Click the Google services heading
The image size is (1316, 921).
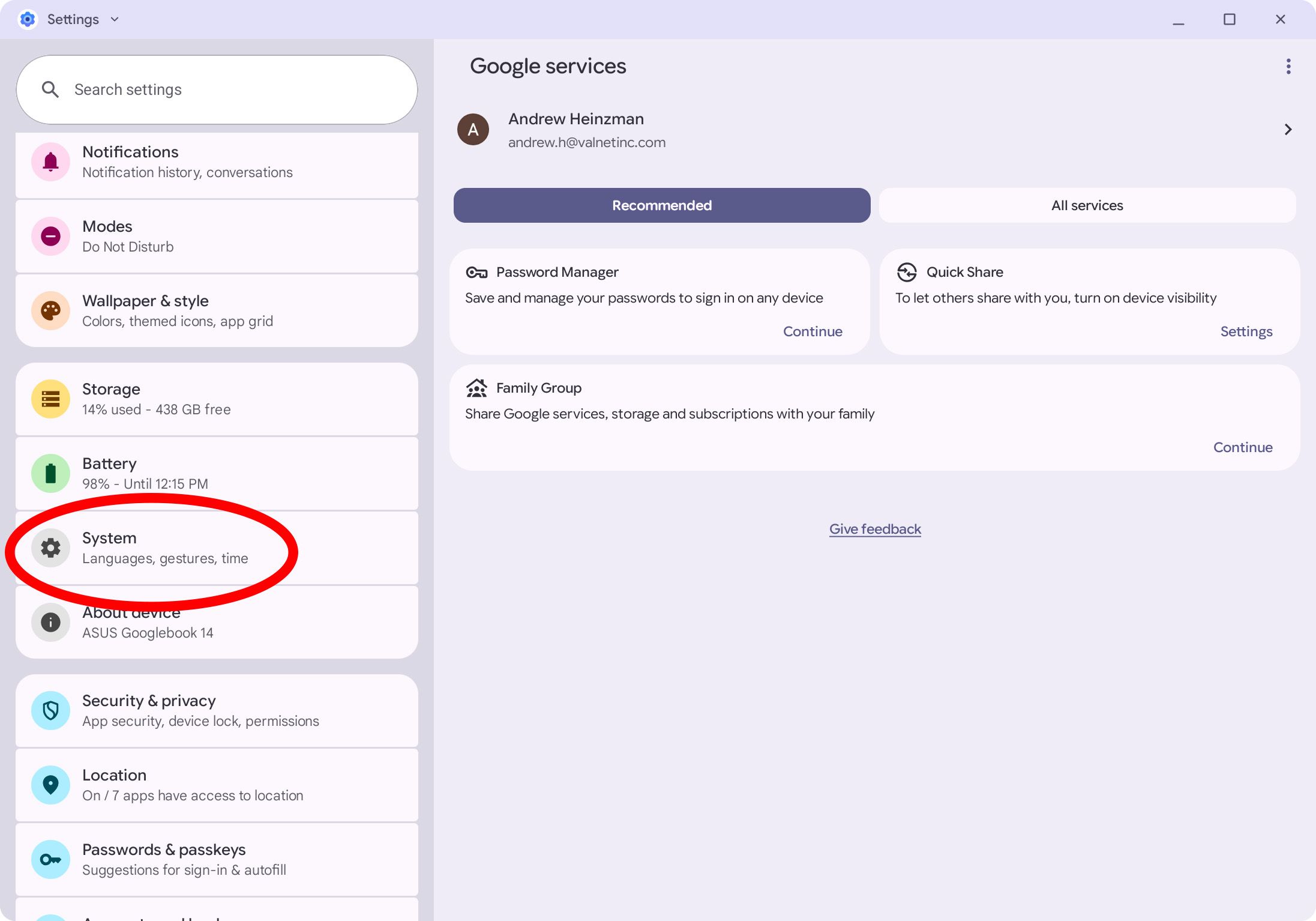(x=548, y=67)
